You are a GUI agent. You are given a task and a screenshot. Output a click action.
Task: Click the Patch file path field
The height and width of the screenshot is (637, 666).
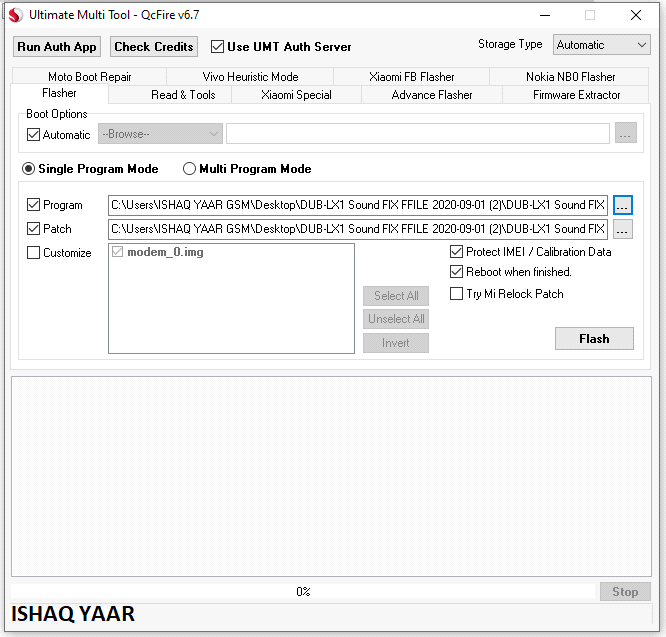click(358, 229)
